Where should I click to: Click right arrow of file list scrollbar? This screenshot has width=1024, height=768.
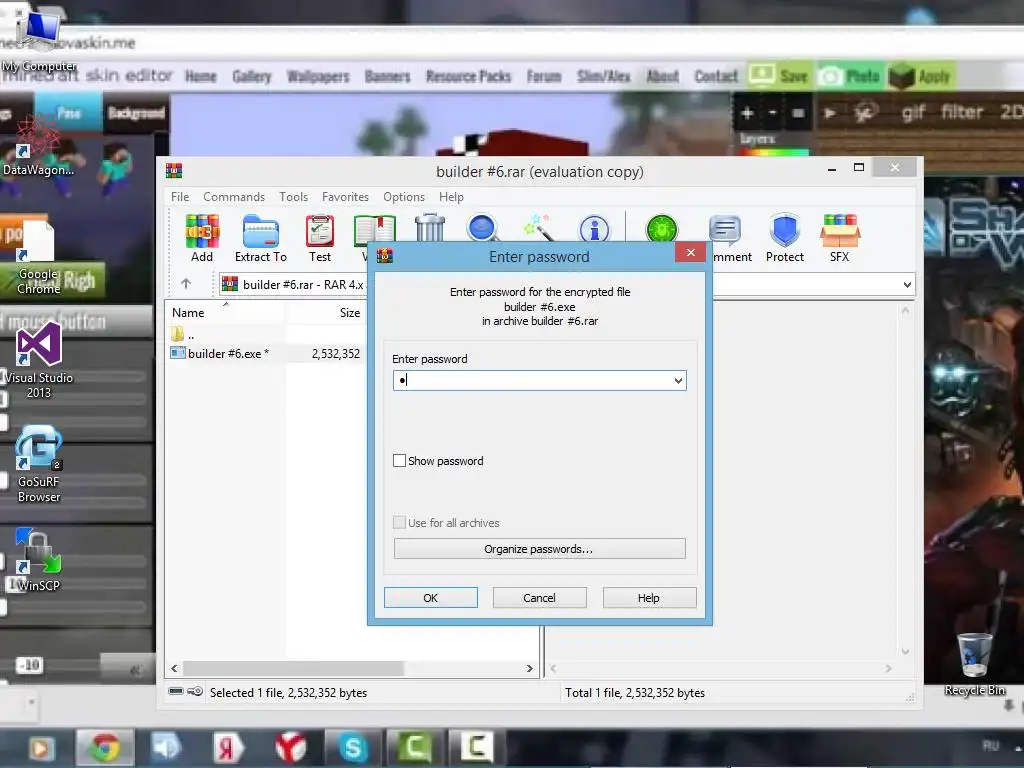coord(530,668)
